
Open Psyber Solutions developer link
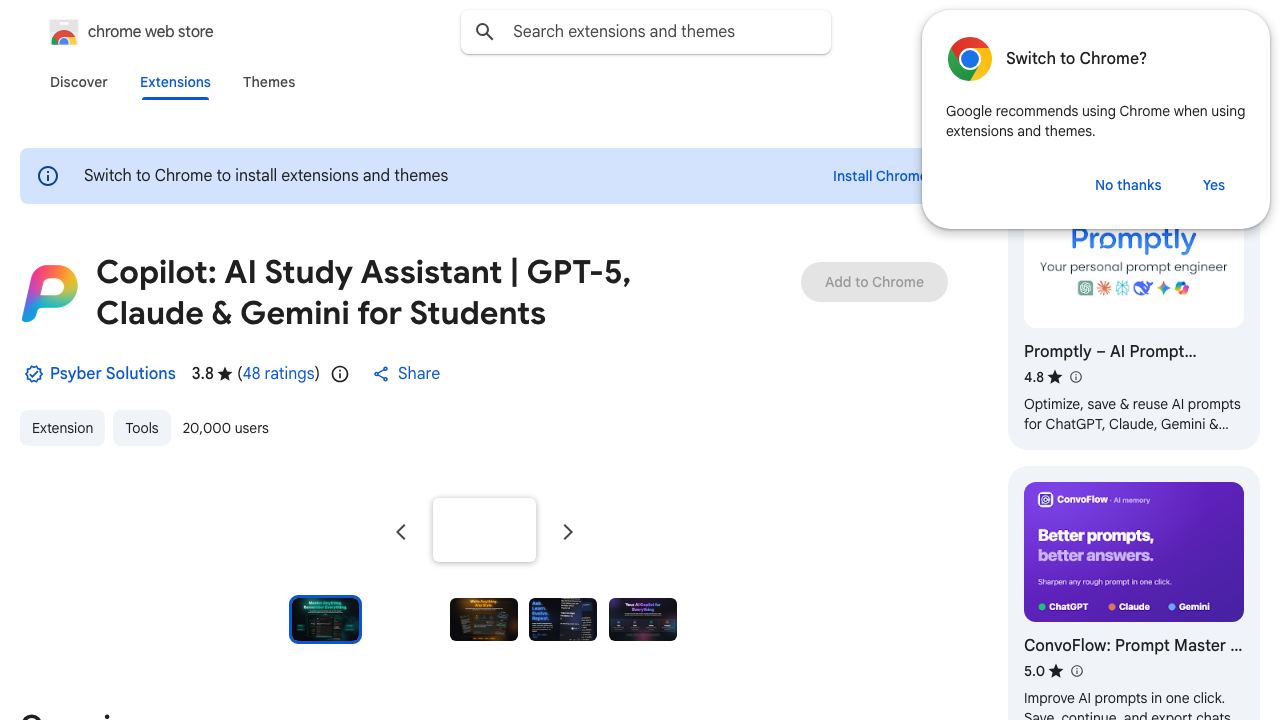113,373
